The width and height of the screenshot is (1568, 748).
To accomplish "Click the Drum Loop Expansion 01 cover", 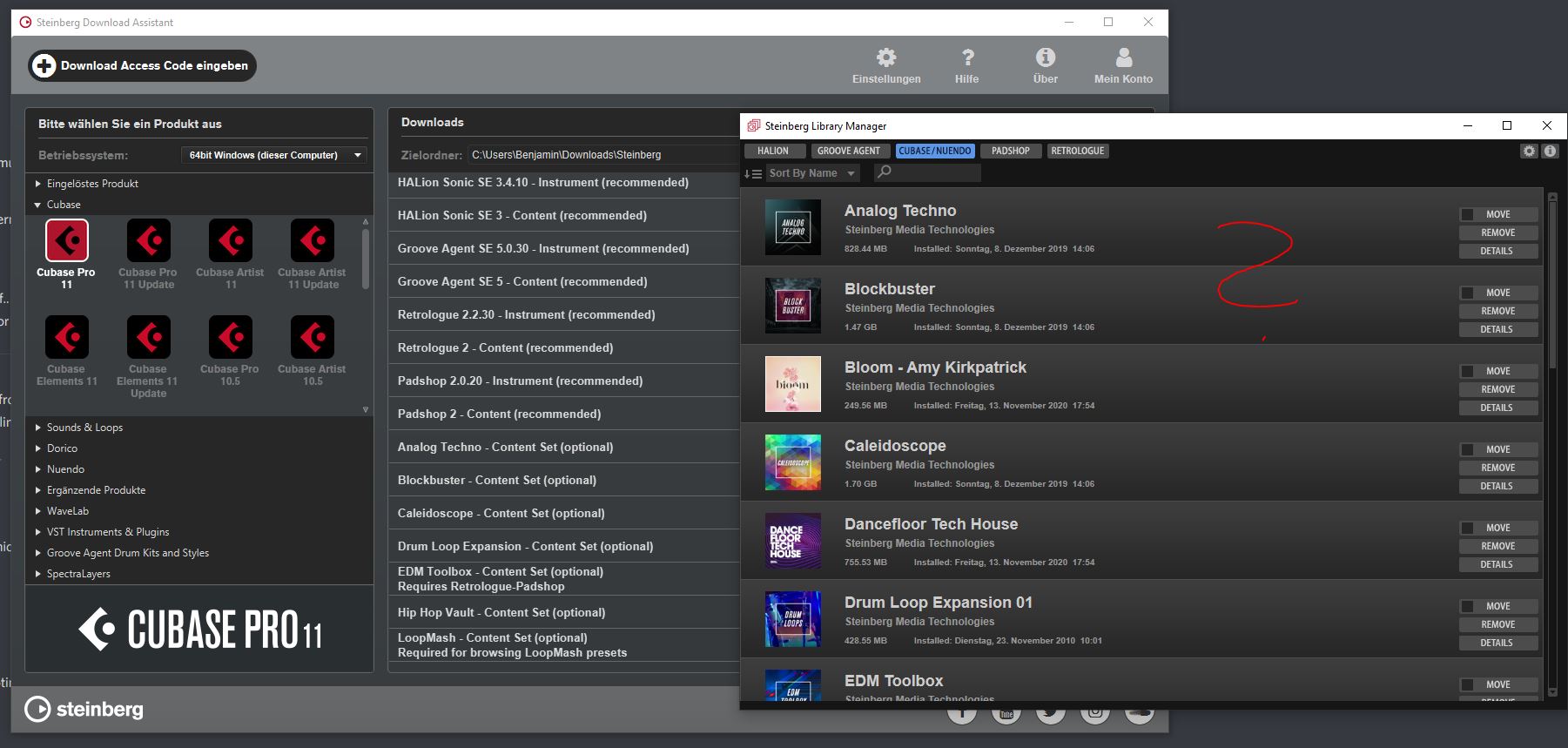I will pos(793,619).
